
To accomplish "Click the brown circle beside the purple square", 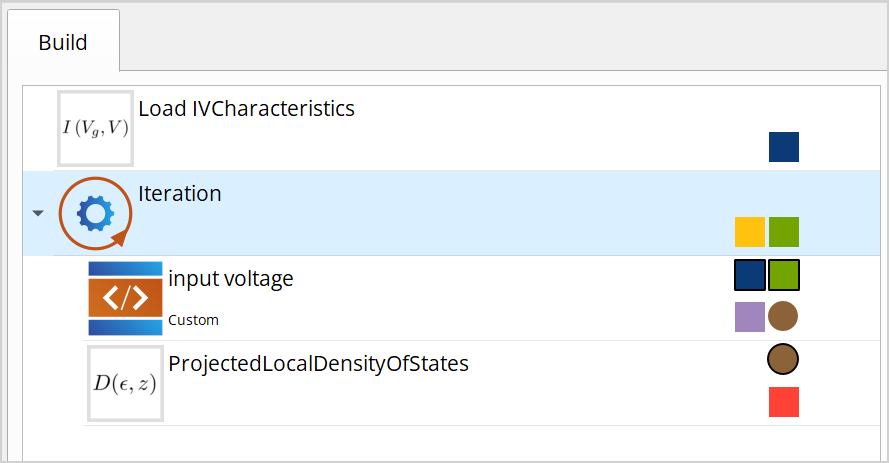I will 783,317.
